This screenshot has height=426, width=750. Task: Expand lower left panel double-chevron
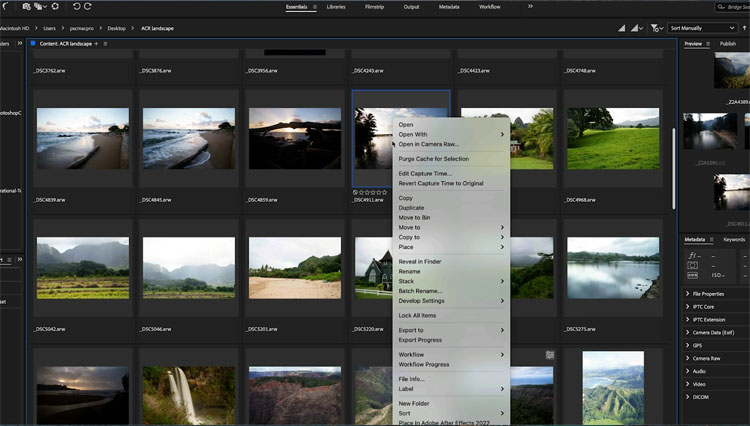(x=20, y=259)
